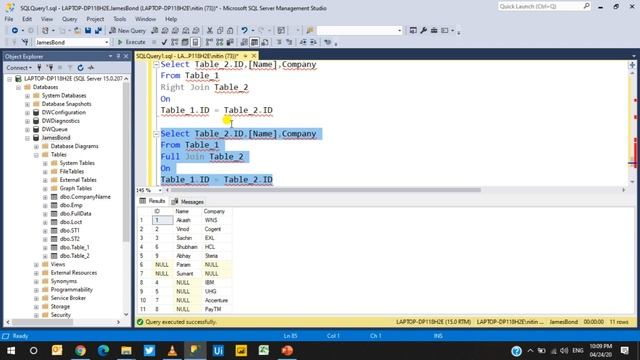Open the File menu
Image resolution: width=640 pixels, height=360 pixels.
(x=9, y=19)
